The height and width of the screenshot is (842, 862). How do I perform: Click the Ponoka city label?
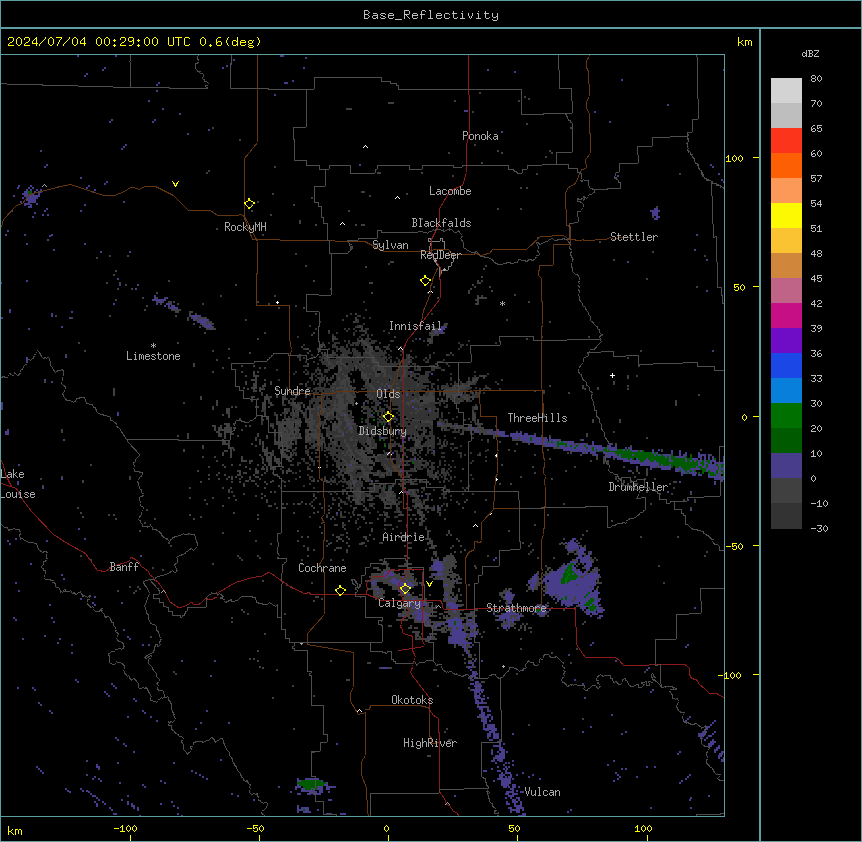coord(480,136)
